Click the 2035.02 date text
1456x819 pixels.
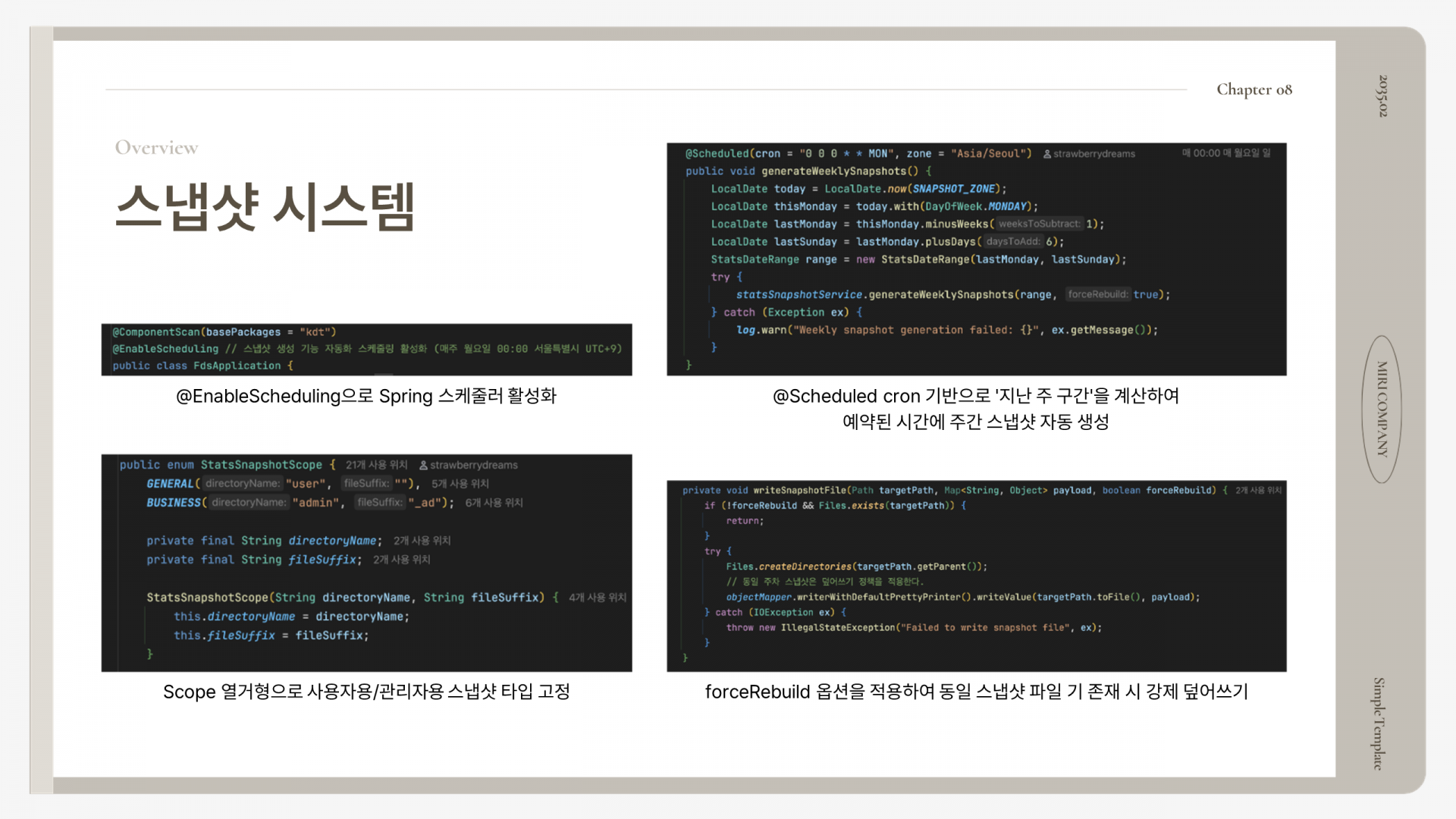click(x=1382, y=96)
